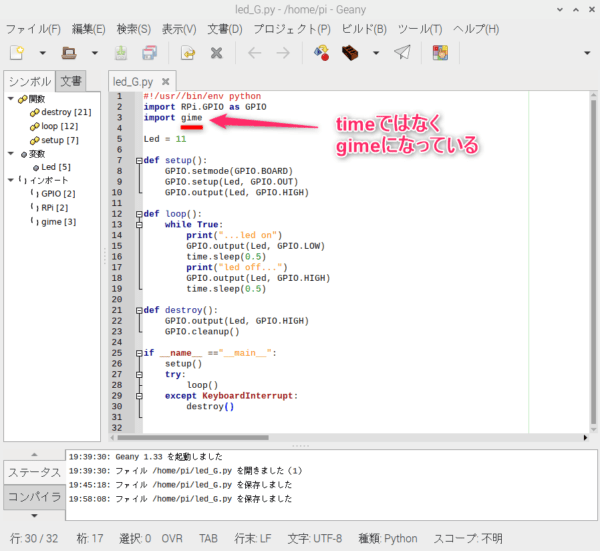The width and height of the screenshot is (600, 551).
Task: Collapse fold marker at try: line
Action: [x=139, y=375]
